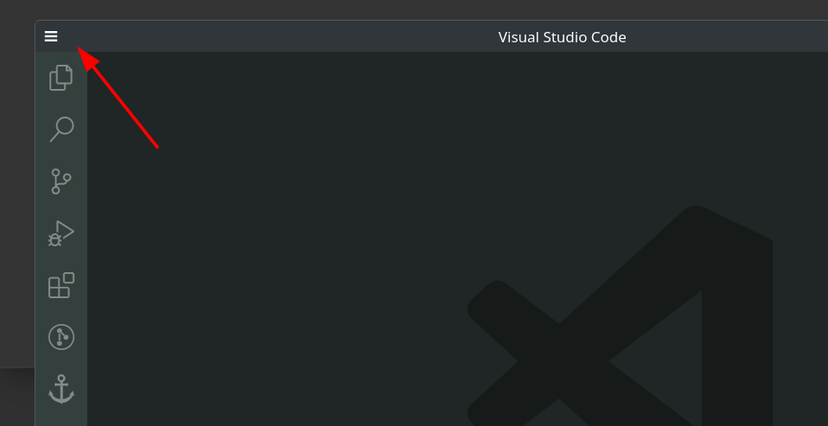The image size is (828, 426).
Task: Click the red arrow's arrowhead
Action: 87,59
